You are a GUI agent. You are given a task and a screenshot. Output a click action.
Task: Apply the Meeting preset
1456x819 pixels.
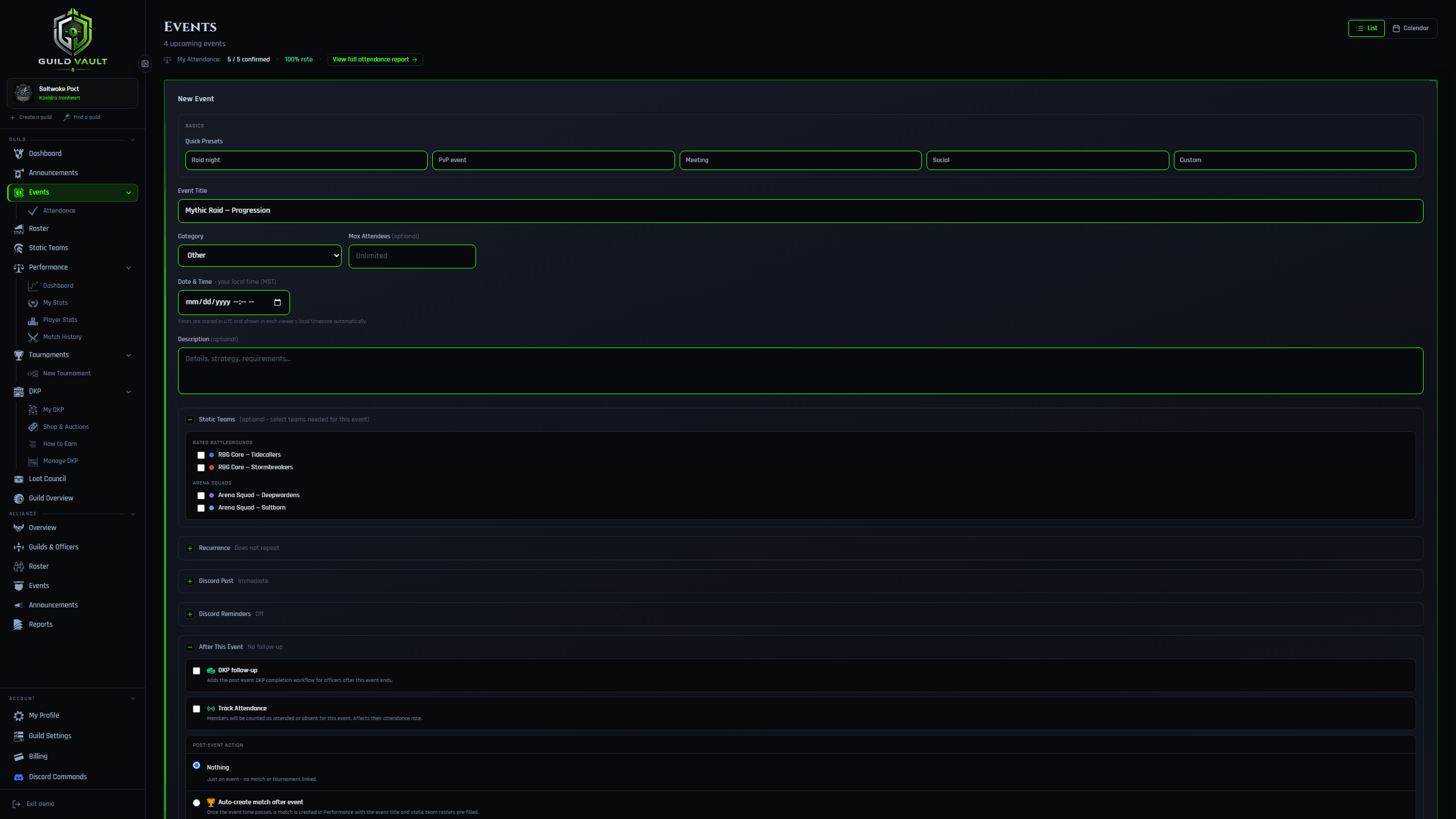[x=800, y=160]
